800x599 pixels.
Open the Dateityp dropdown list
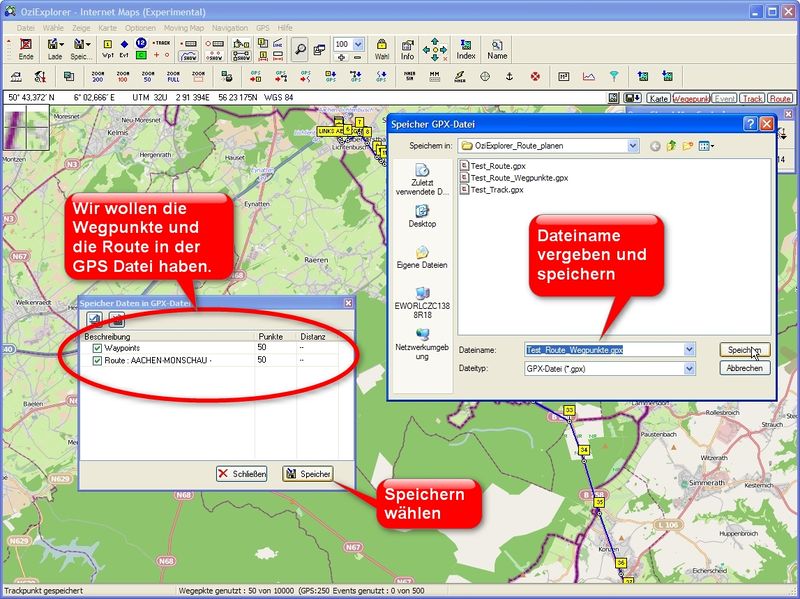pos(689,368)
